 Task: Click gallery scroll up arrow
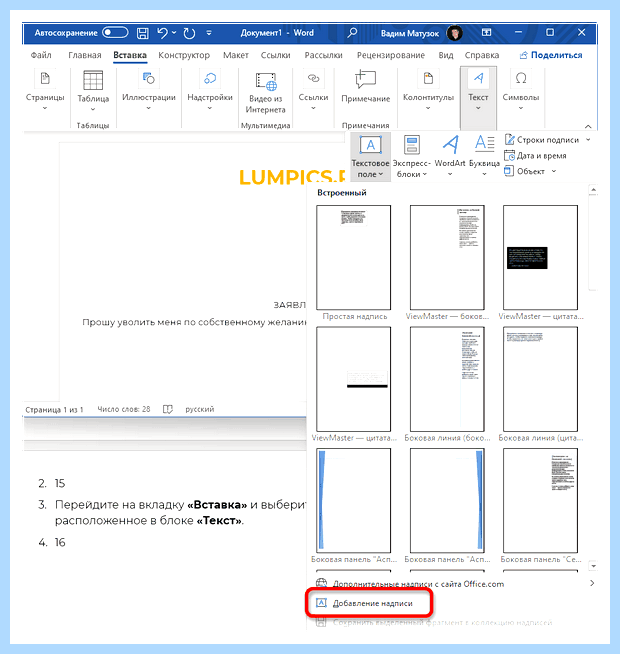pyautogui.click(x=593, y=190)
